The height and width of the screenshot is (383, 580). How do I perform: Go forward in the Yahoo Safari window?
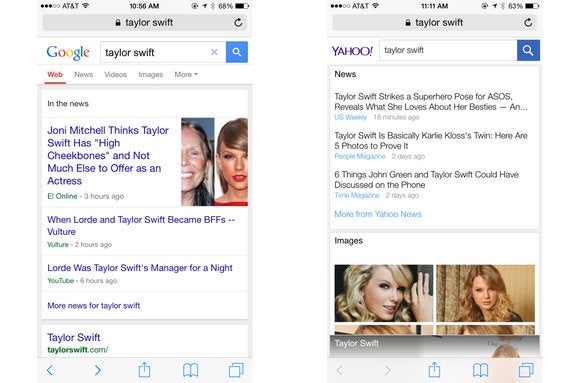pyautogui.click(x=387, y=370)
